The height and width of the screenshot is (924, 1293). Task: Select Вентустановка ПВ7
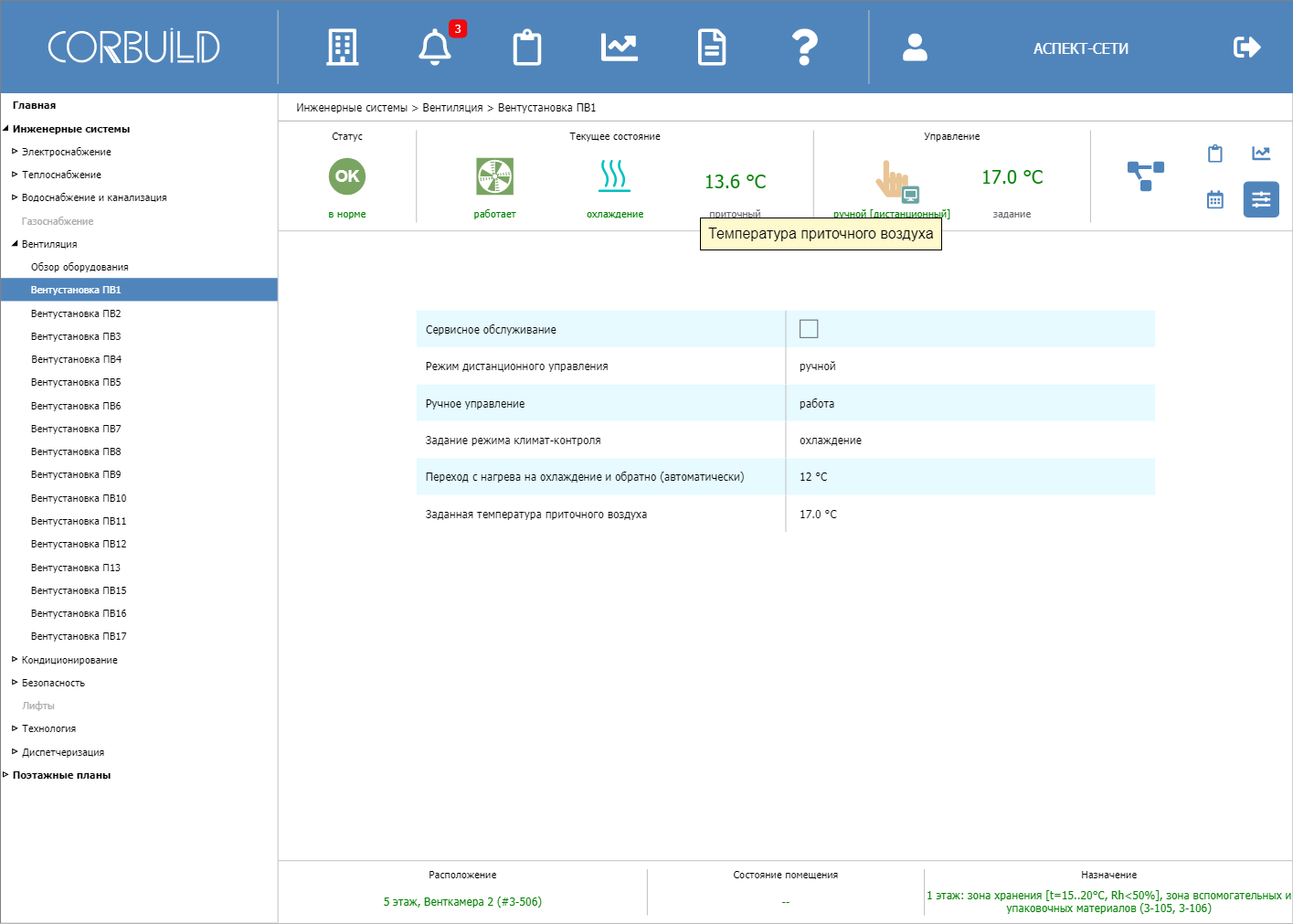click(76, 429)
